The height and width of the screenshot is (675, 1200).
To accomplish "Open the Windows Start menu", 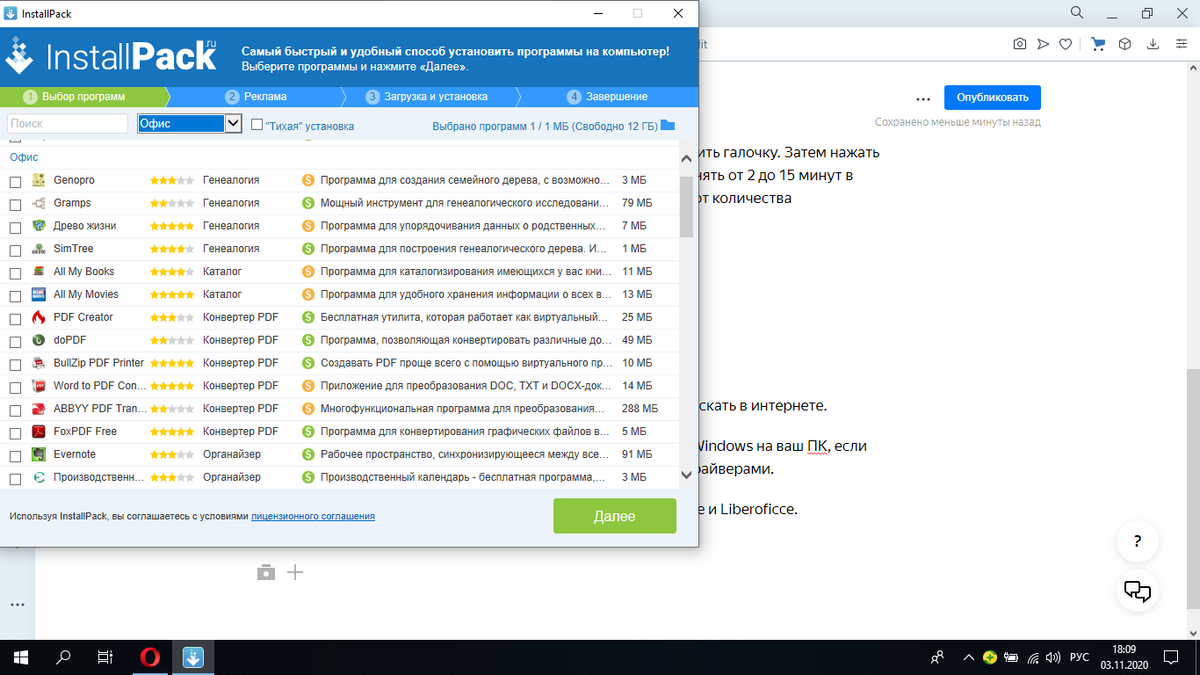I will tap(21, 657).
